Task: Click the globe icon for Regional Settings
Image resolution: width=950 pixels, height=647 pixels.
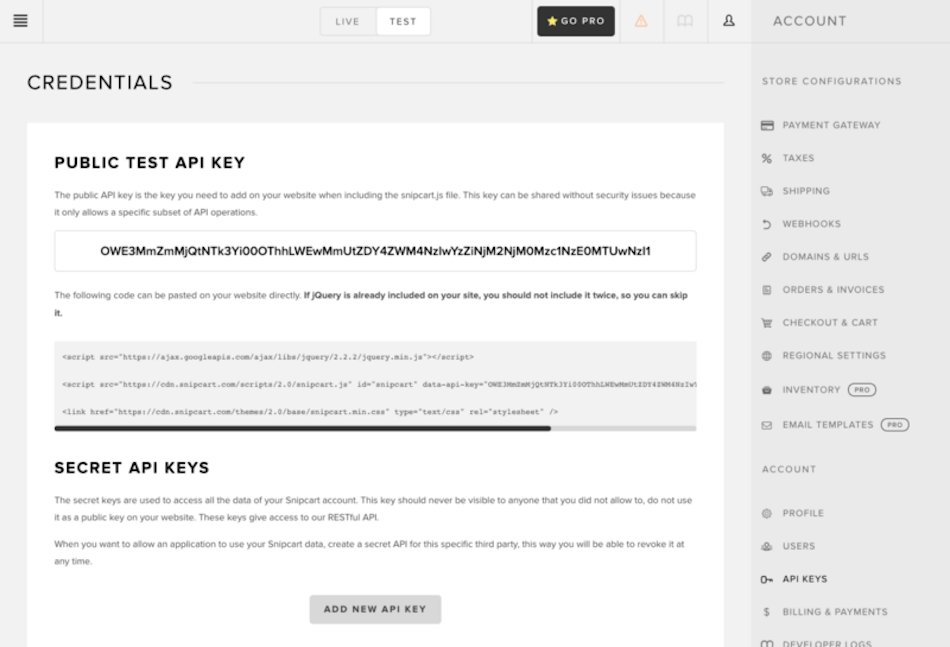Action: (x=766, y=355)
